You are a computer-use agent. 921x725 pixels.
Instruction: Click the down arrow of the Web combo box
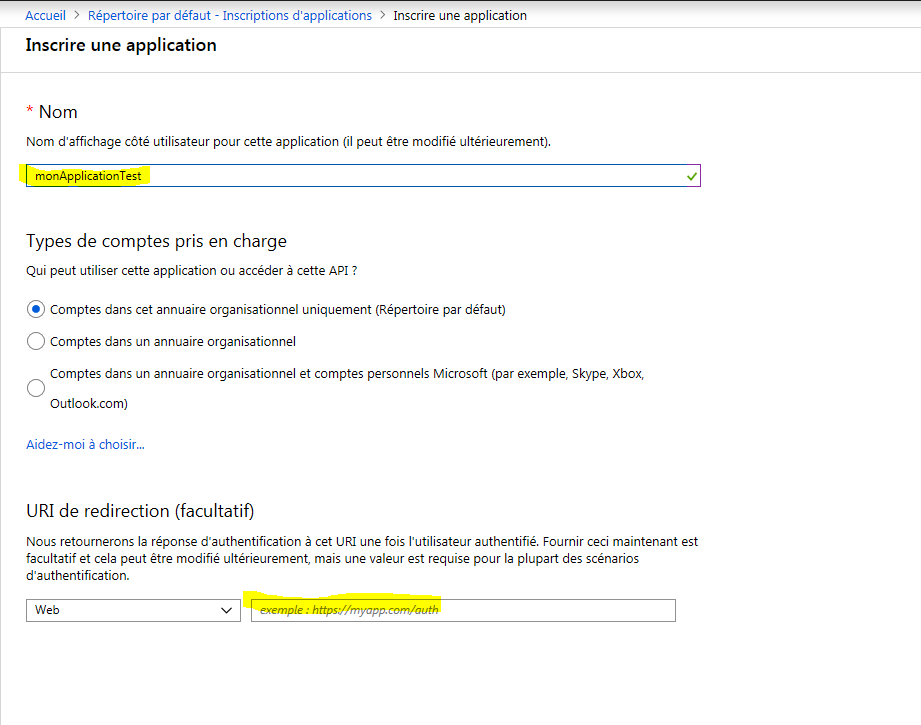226,610
